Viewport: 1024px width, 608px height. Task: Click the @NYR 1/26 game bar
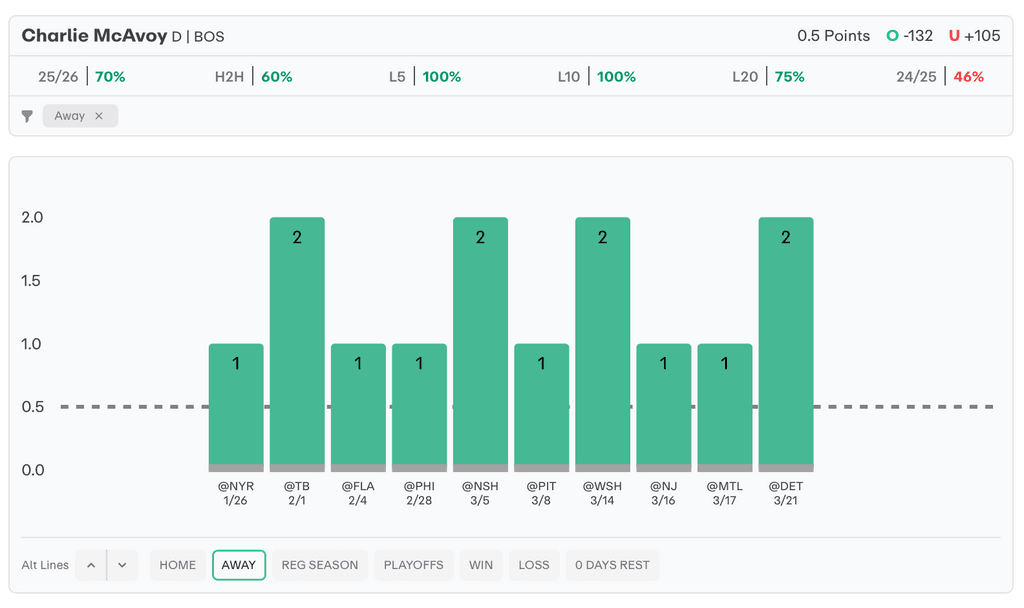pos(236,406)
